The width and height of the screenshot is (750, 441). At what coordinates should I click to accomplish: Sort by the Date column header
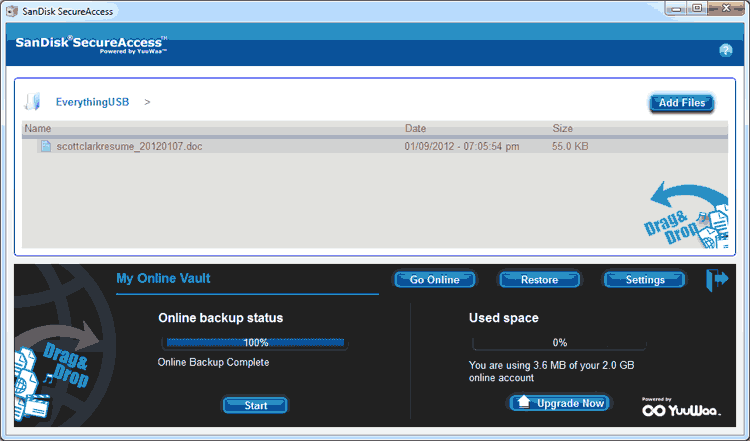pyautogui.click(x=415, y=128)
